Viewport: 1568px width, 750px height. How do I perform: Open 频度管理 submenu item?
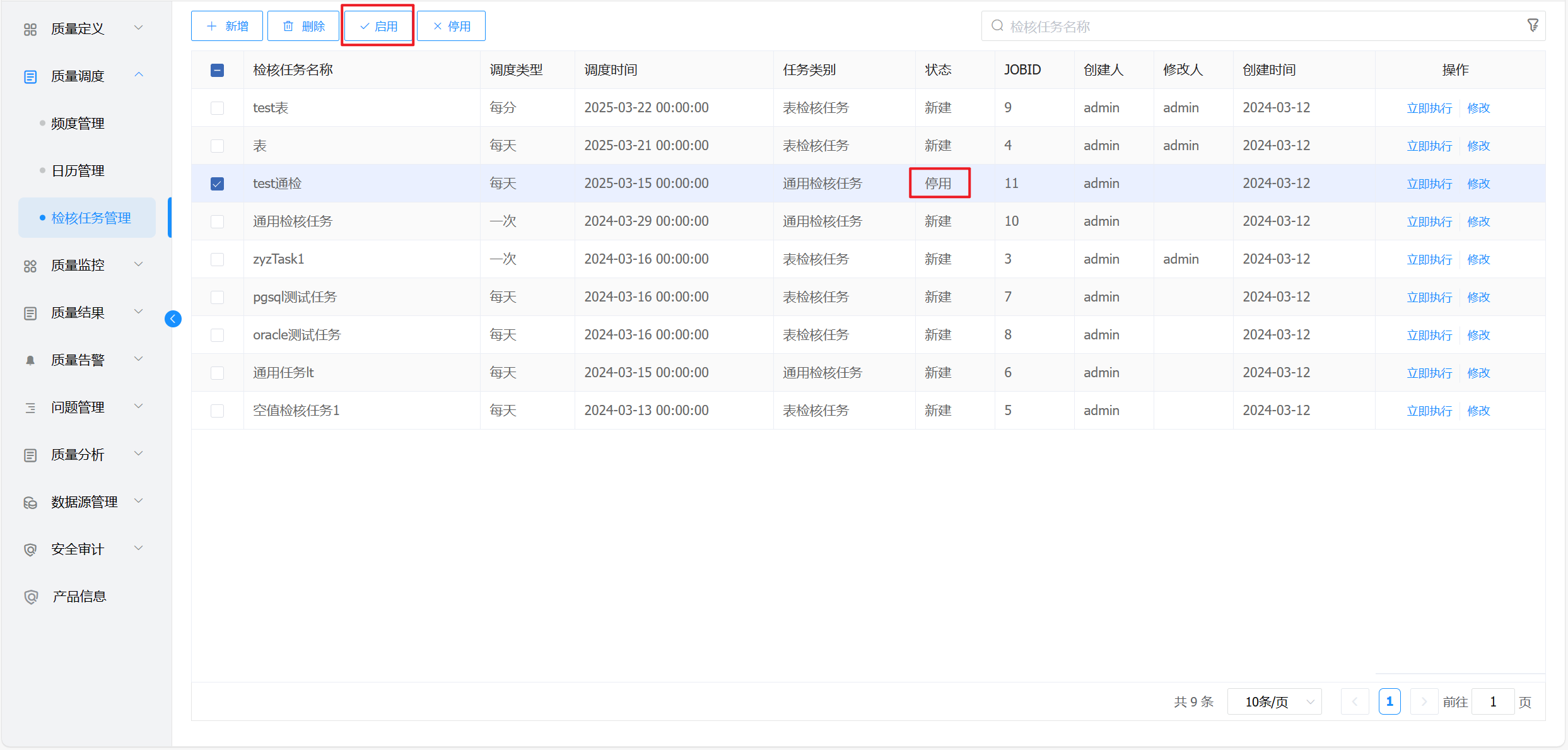78,124
